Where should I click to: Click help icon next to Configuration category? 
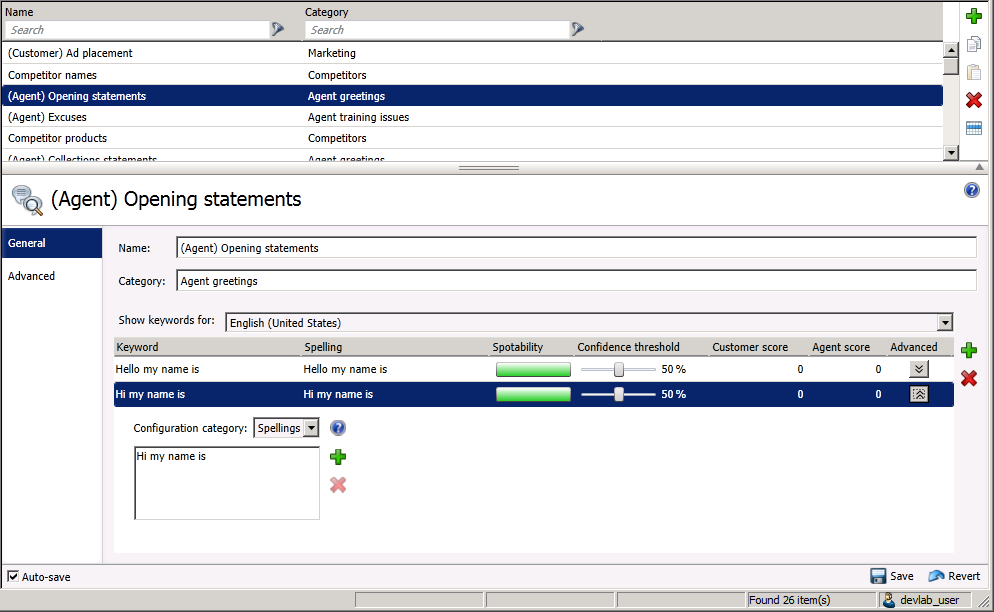coord(338,428)
